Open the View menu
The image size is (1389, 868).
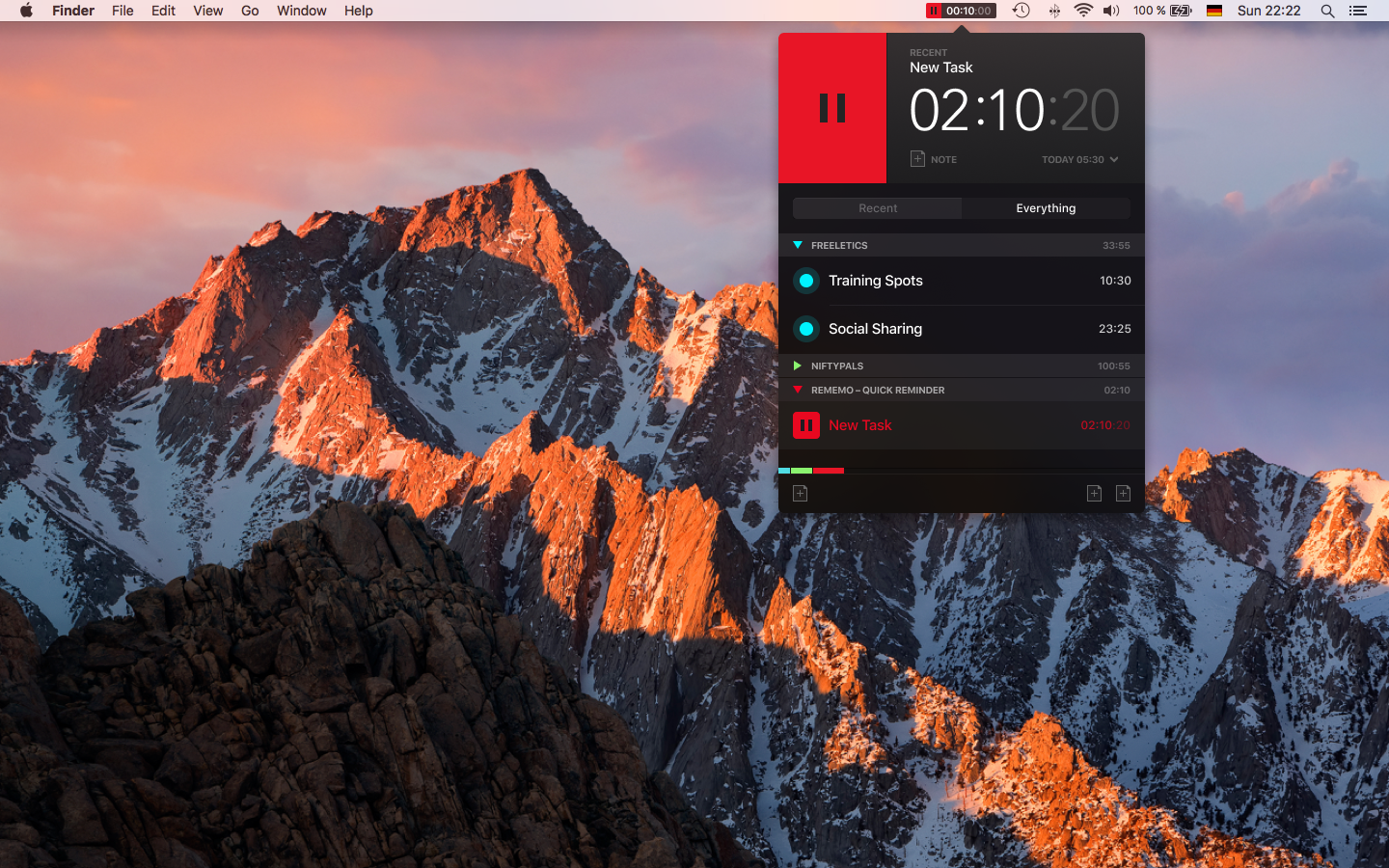(x=207, y=11)
